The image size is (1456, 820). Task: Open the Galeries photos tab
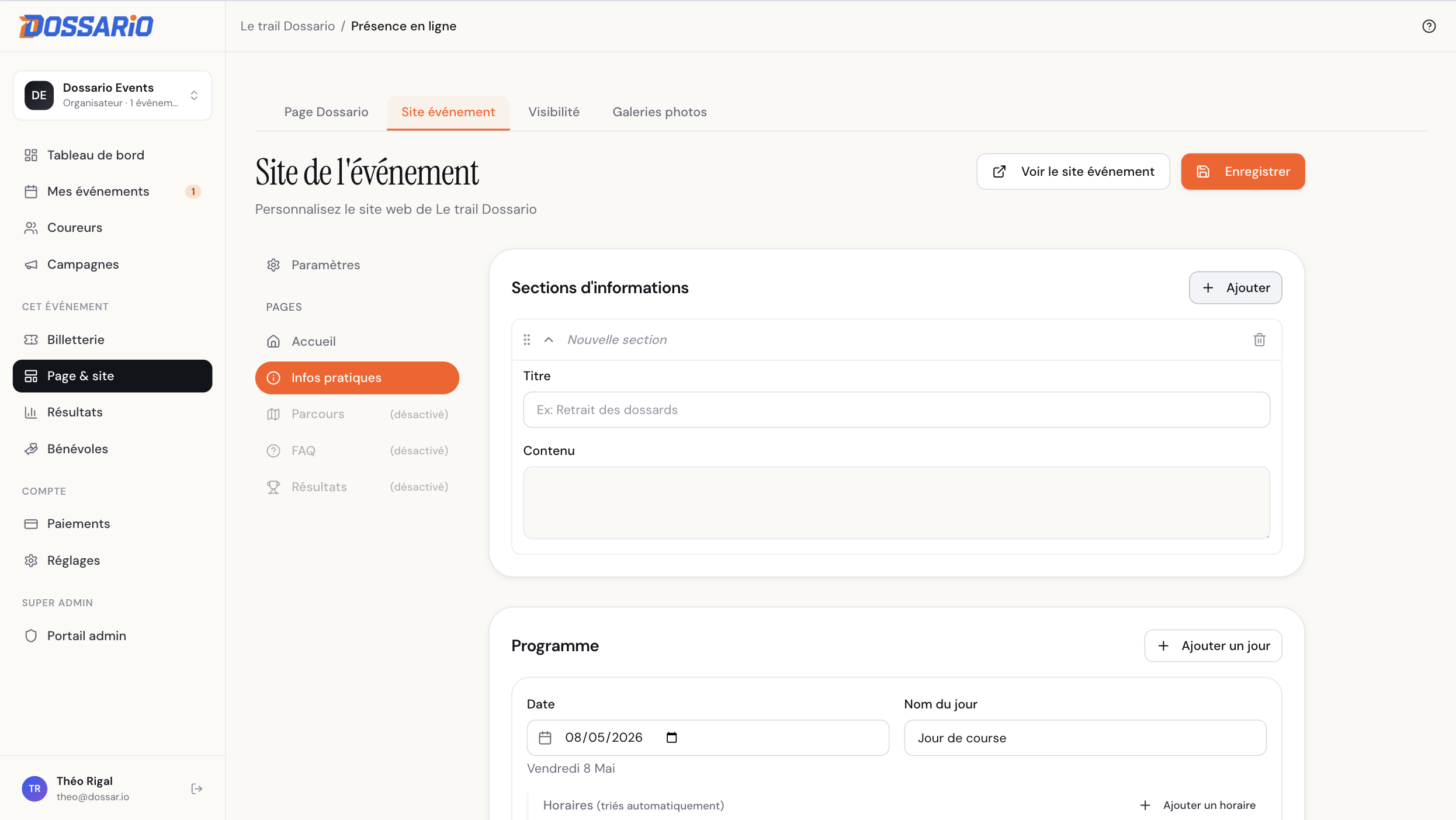[660, 112]
